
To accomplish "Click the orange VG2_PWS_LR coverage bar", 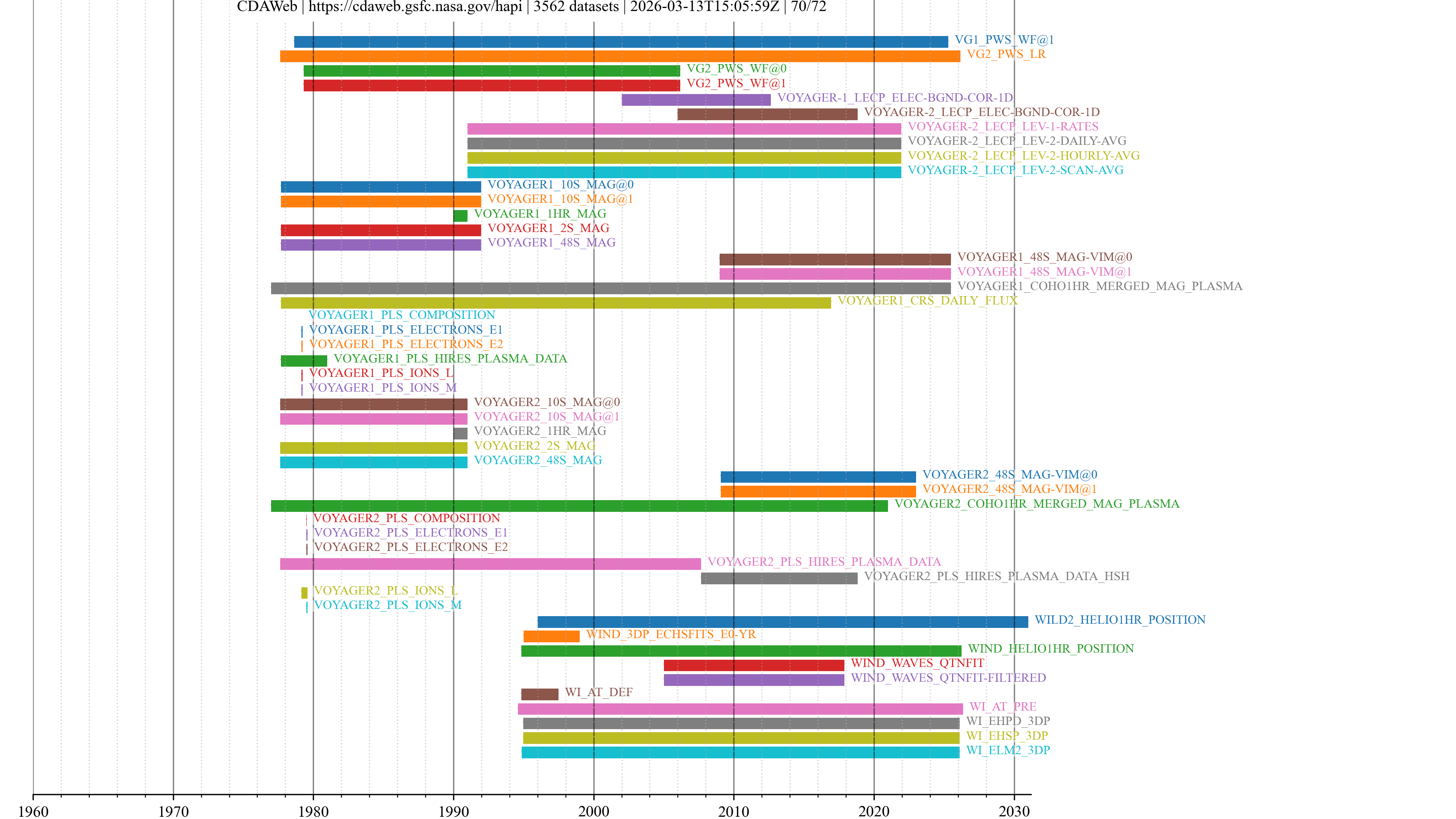I will pos(620,56).
